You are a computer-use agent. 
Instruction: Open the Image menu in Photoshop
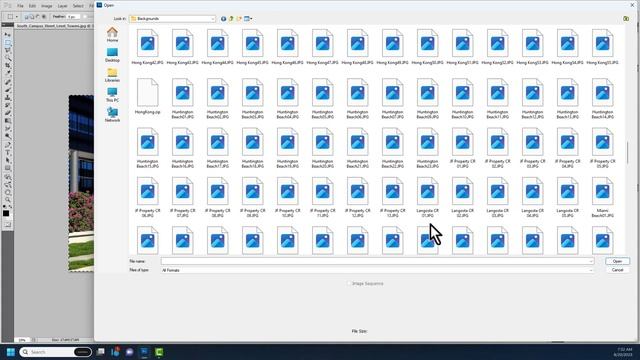point(47,6)
